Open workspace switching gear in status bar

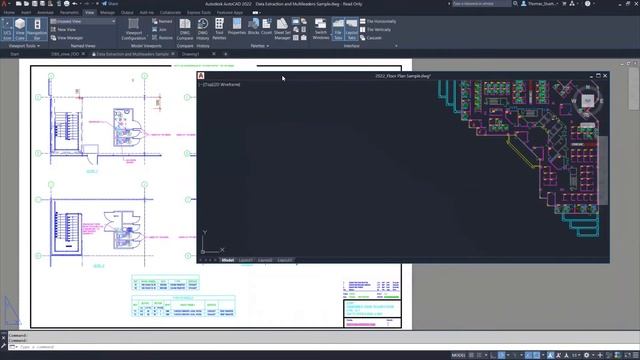(587, 355)
